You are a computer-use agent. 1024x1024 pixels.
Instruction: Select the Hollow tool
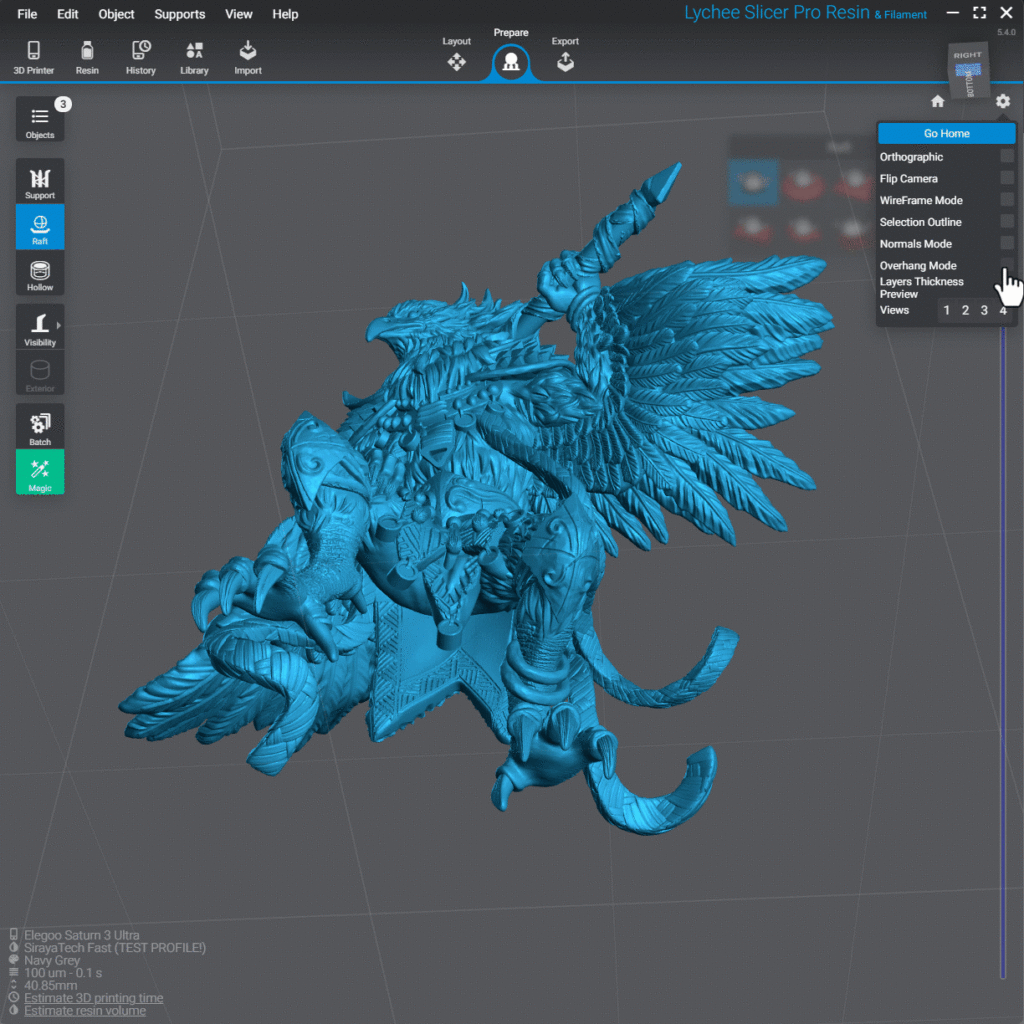(40, 273)
